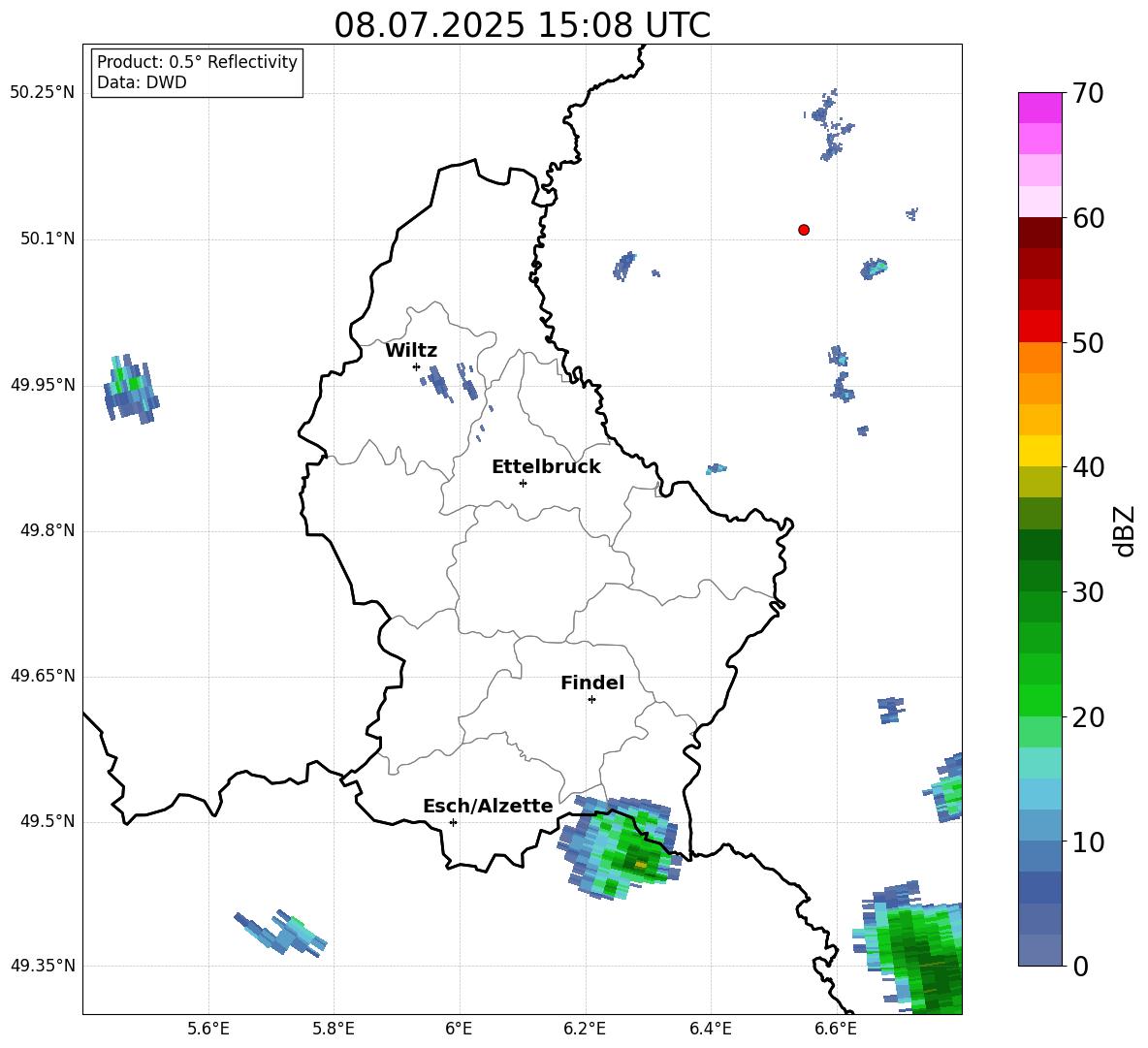Click the red dot marker near 50.1°N
1148x1048 pixels.
tap(803, 230)
